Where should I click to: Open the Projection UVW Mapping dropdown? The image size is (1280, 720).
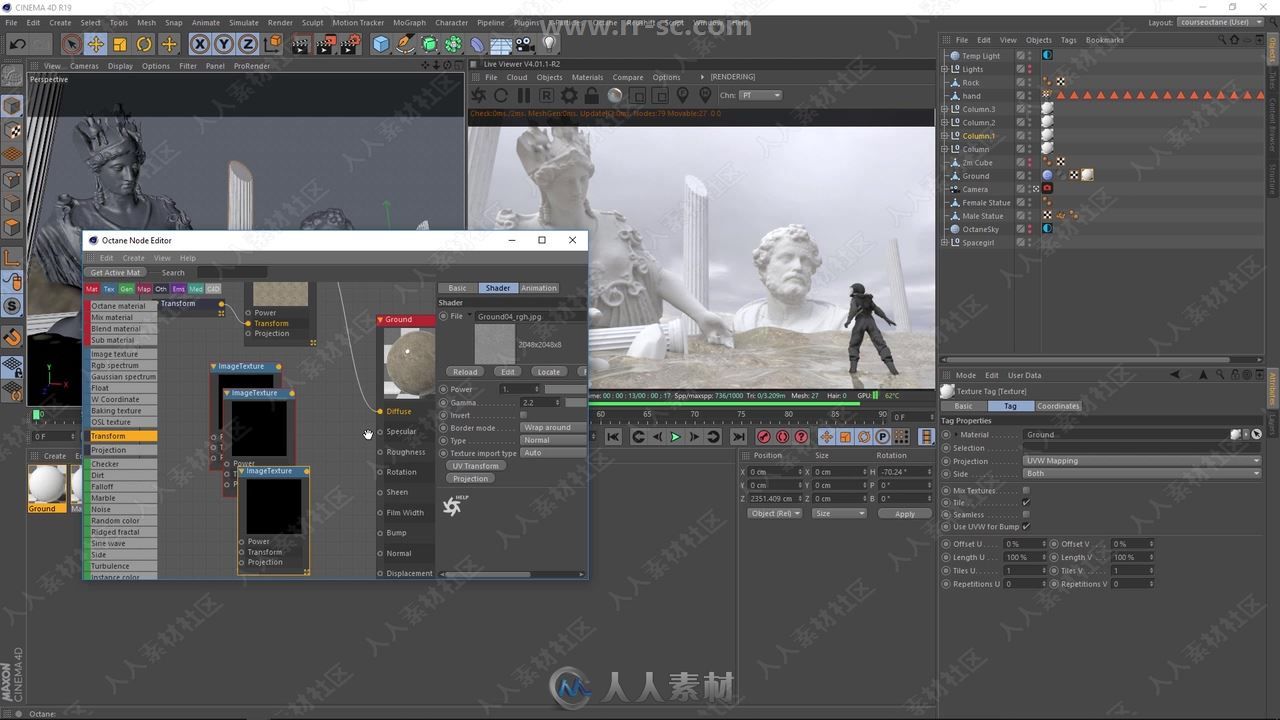tap(1142, 461)
